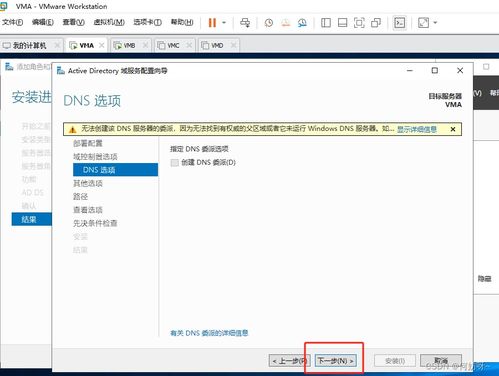The height and width of the screenshot is (376, 499).
Task: Click the 安装(I) install button
Action: point(395,361)
